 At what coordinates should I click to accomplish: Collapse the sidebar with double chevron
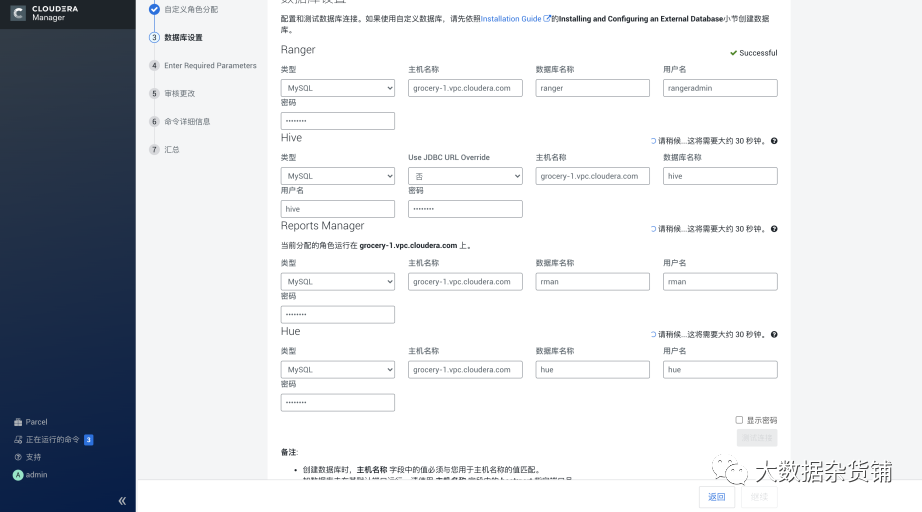point(122,501)
